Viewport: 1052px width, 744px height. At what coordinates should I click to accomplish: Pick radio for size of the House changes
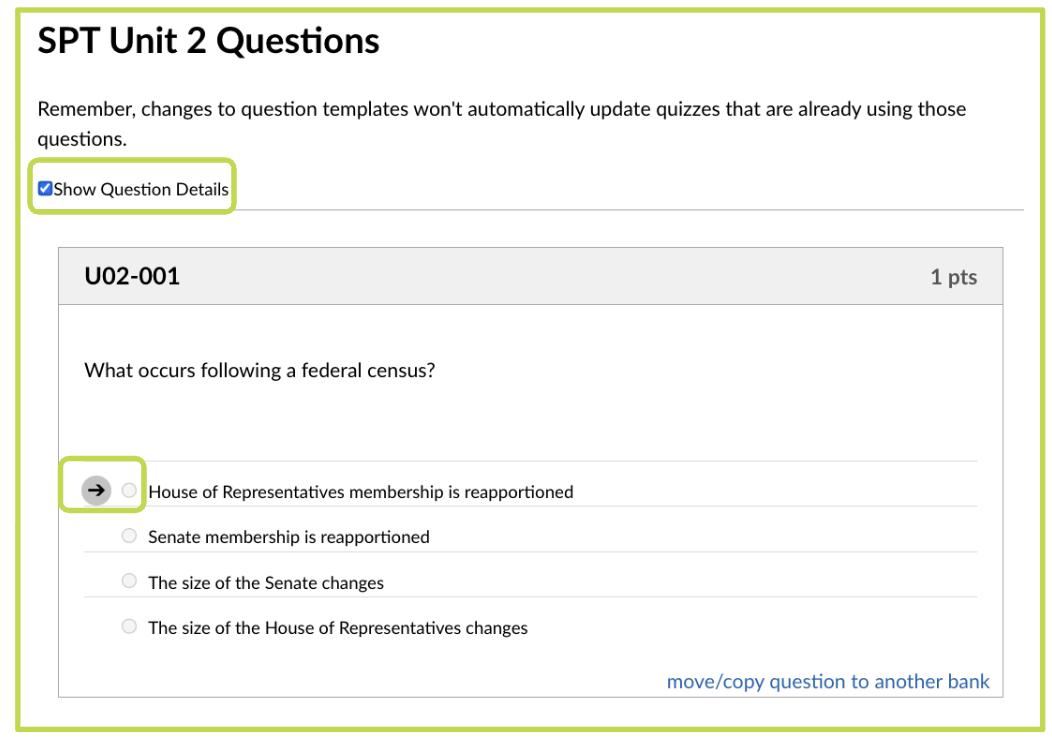128,628
